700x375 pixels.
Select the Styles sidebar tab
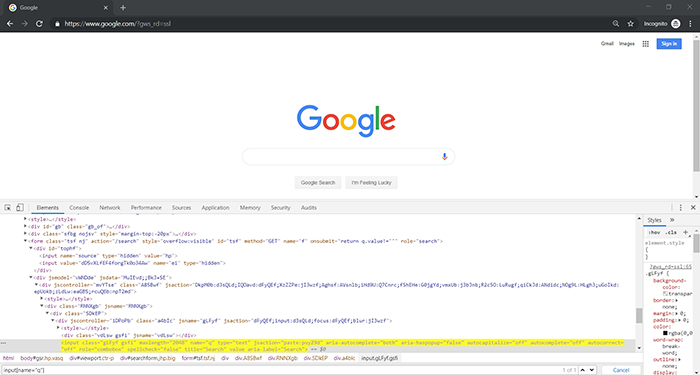click(654, 220)
